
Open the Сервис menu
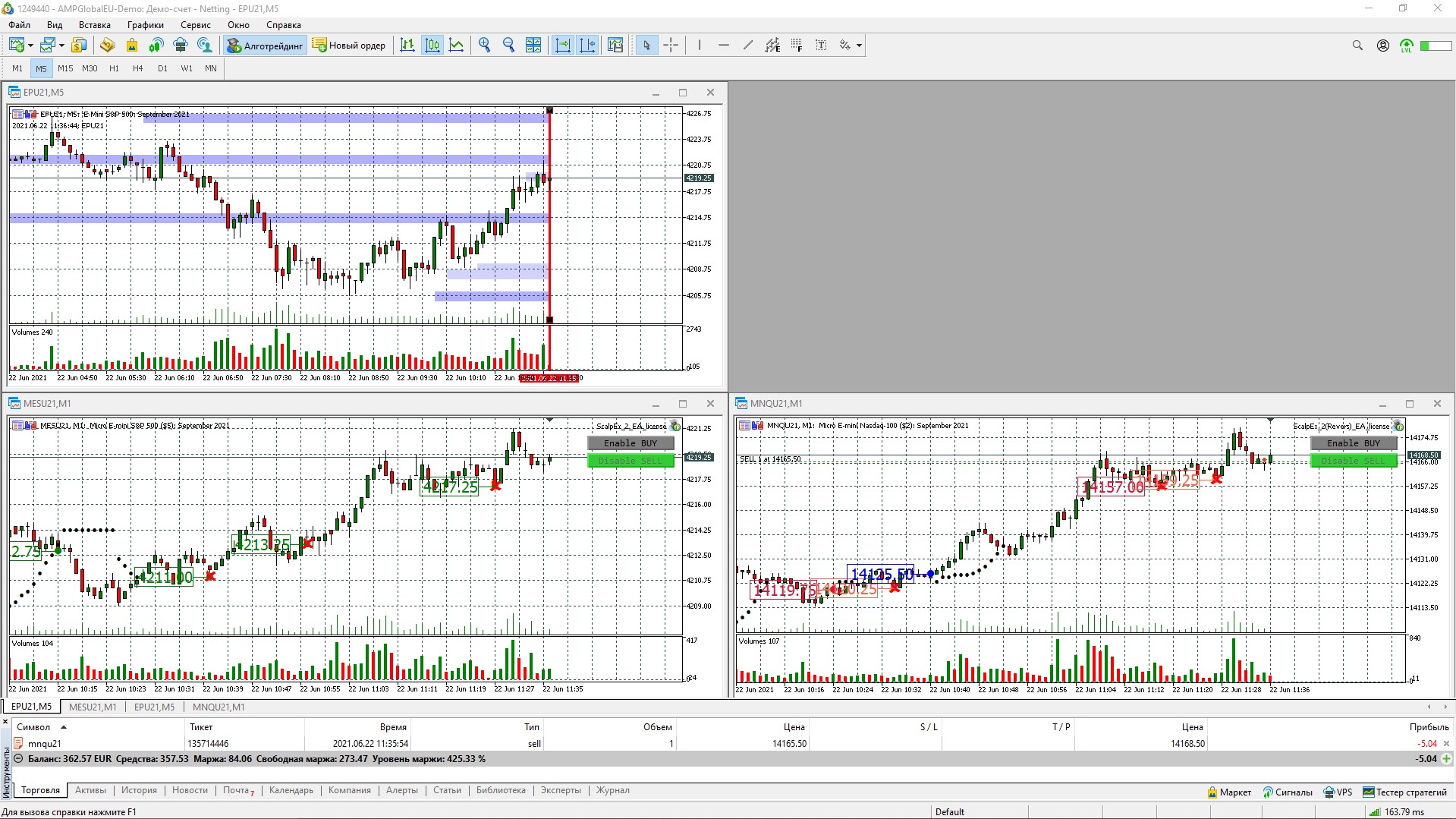point(196,25)
